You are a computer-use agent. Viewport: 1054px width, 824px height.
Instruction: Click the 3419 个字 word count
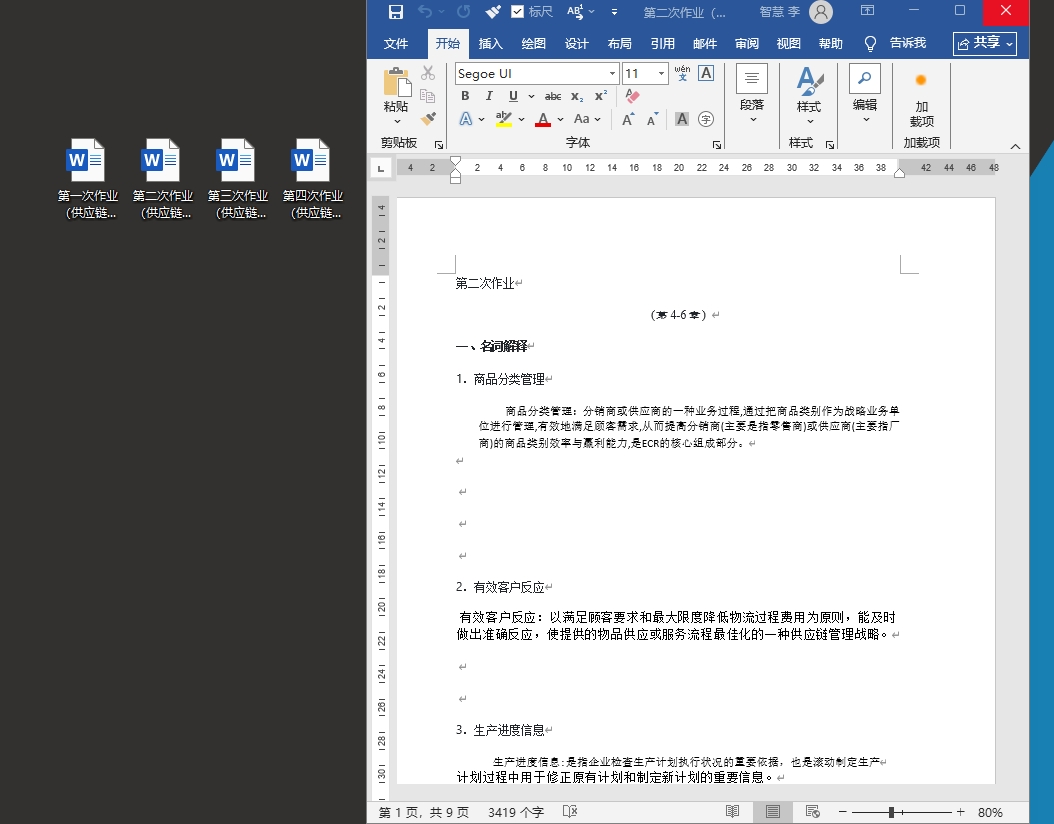coord(516,812)
